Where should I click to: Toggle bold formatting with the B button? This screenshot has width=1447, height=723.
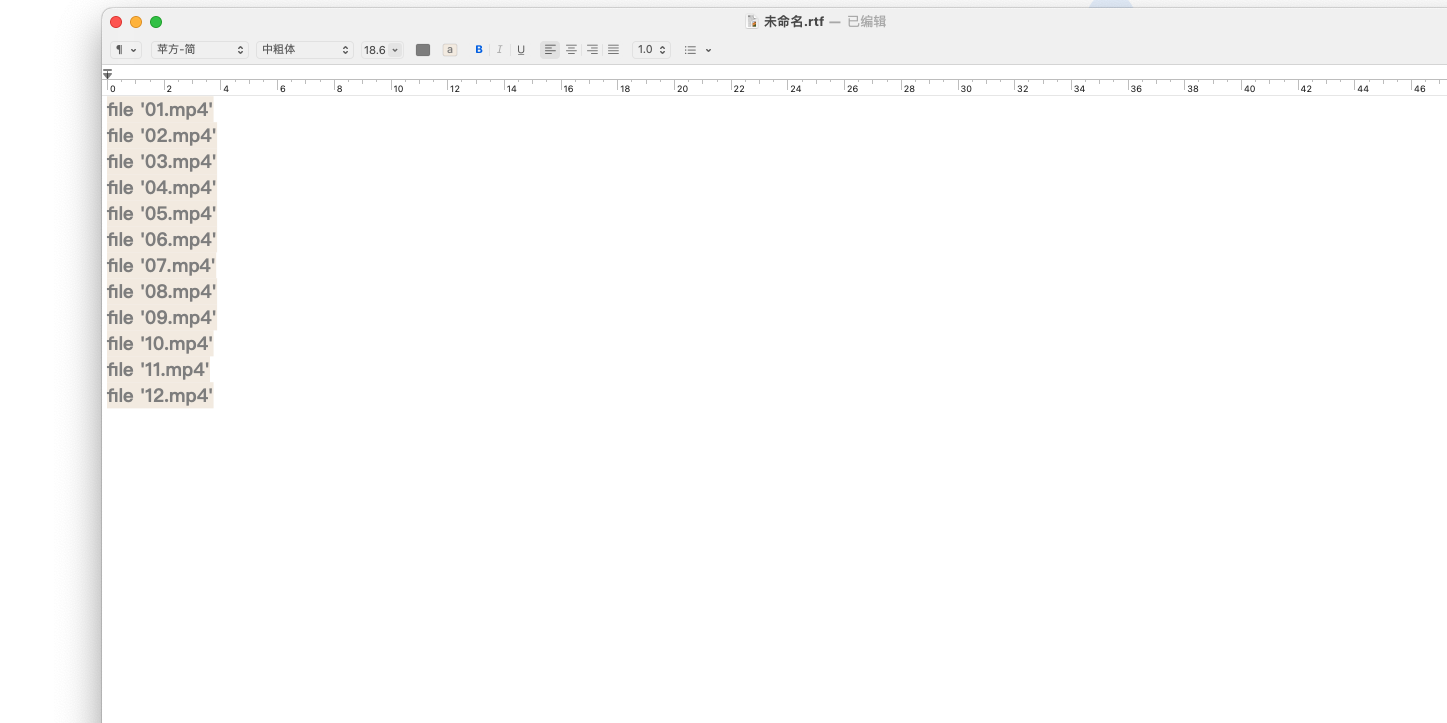(x=479, y=50)
